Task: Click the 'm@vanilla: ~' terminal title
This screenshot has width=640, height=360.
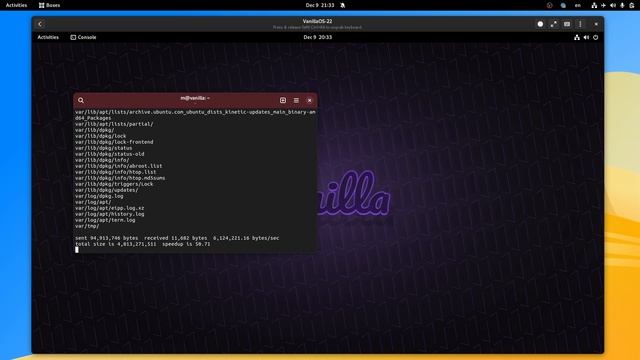Action: [x=195, y=98]
